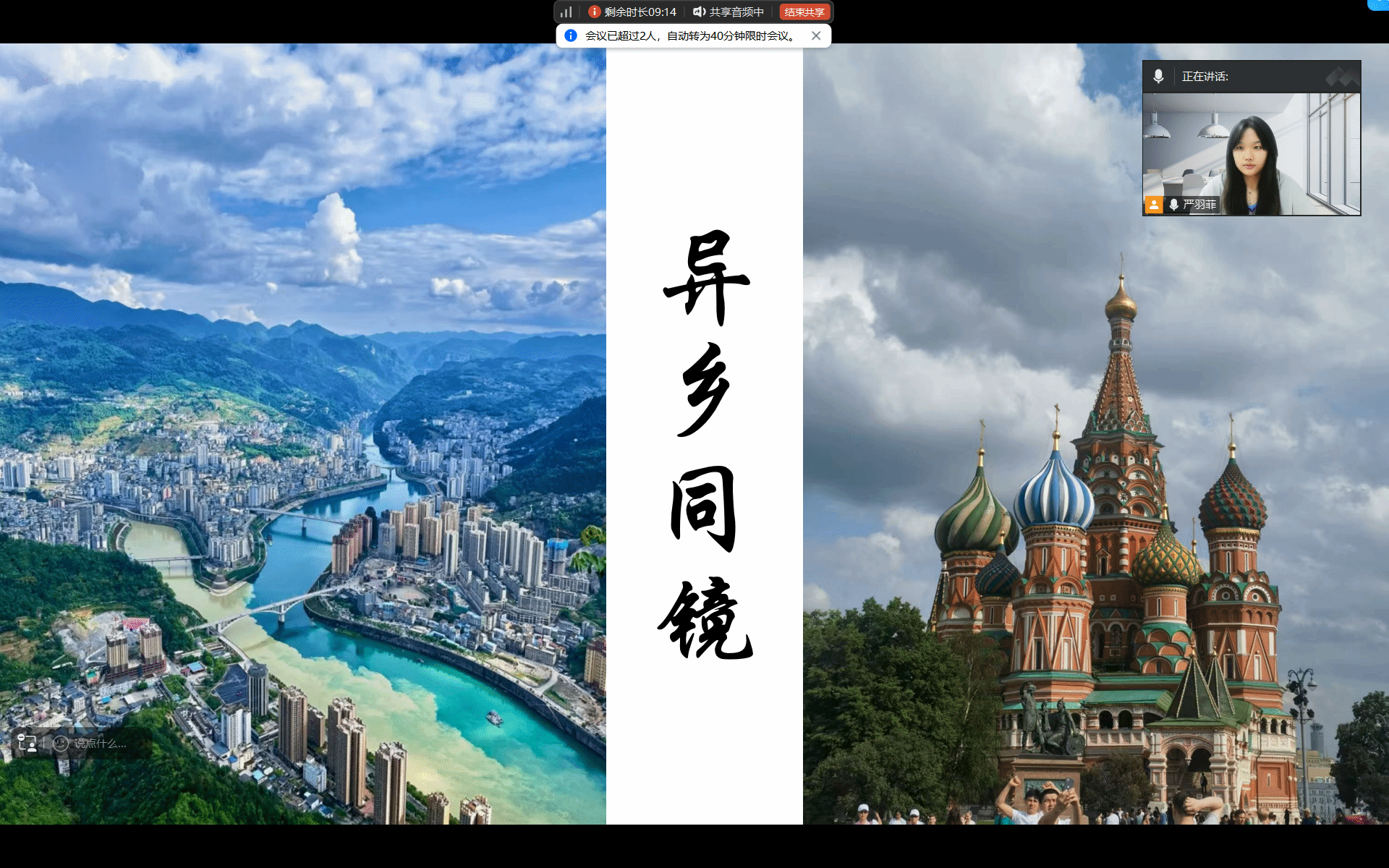Click the blue info icon in the notification
Image resolution: width=1389 pixels, height=868 pixels.
pos(571,35)
